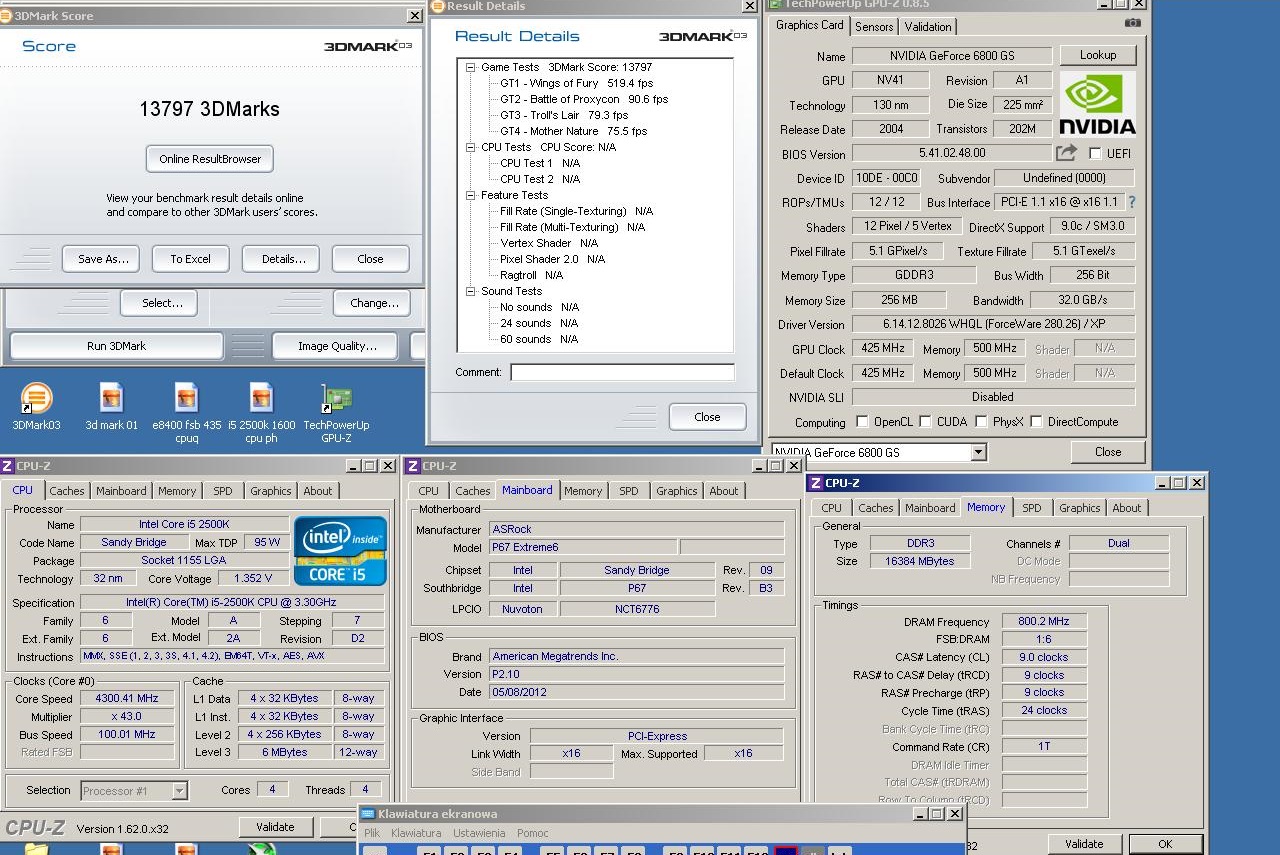Click the Online ResultBrowser button
Image resolution: width=1280 pixels, height=855 pixels.
210,159
